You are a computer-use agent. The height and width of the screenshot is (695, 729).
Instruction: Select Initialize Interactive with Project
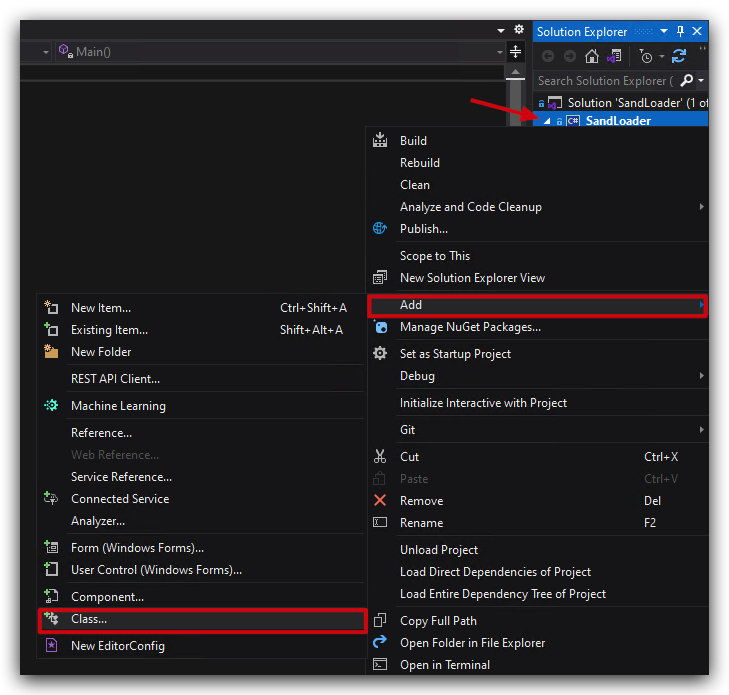(537, 403)
